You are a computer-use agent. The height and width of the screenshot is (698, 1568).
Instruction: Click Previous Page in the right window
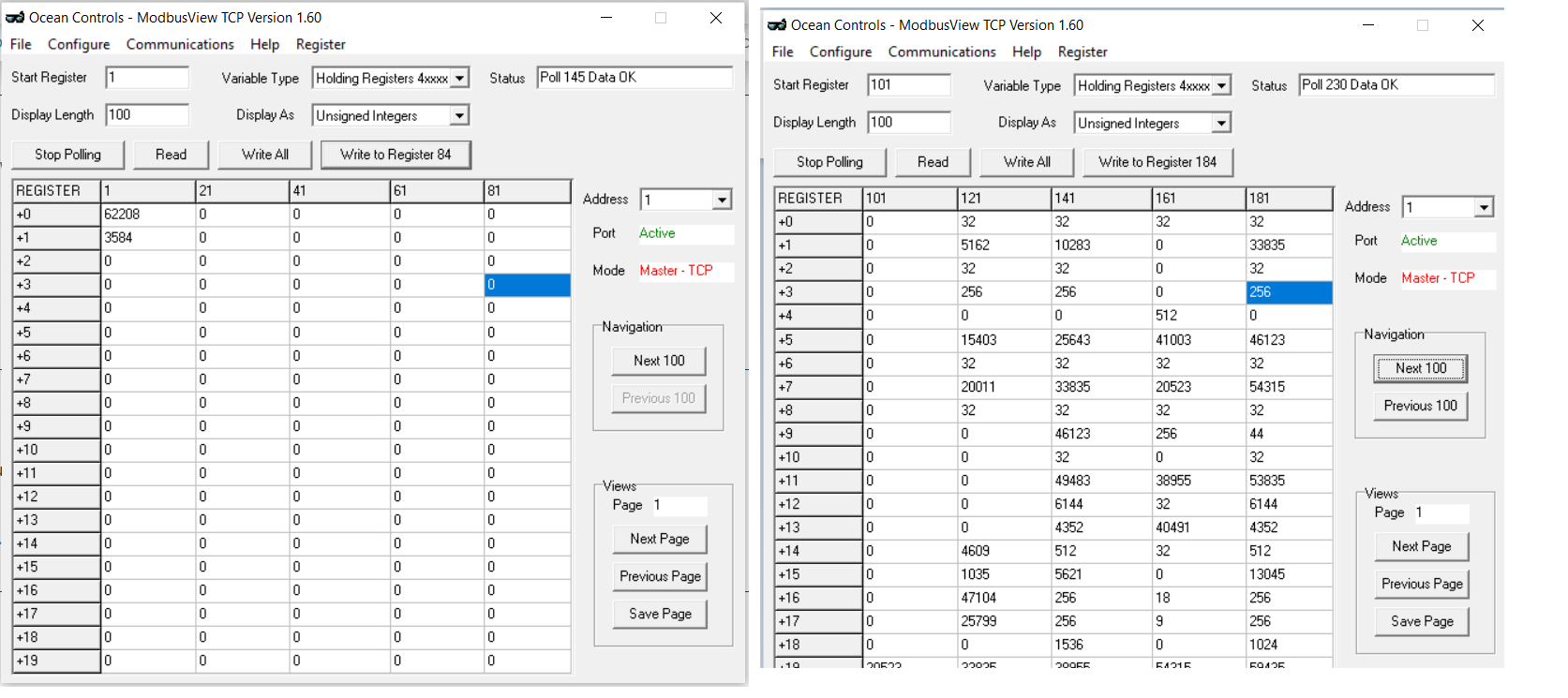click(1422, 584)
